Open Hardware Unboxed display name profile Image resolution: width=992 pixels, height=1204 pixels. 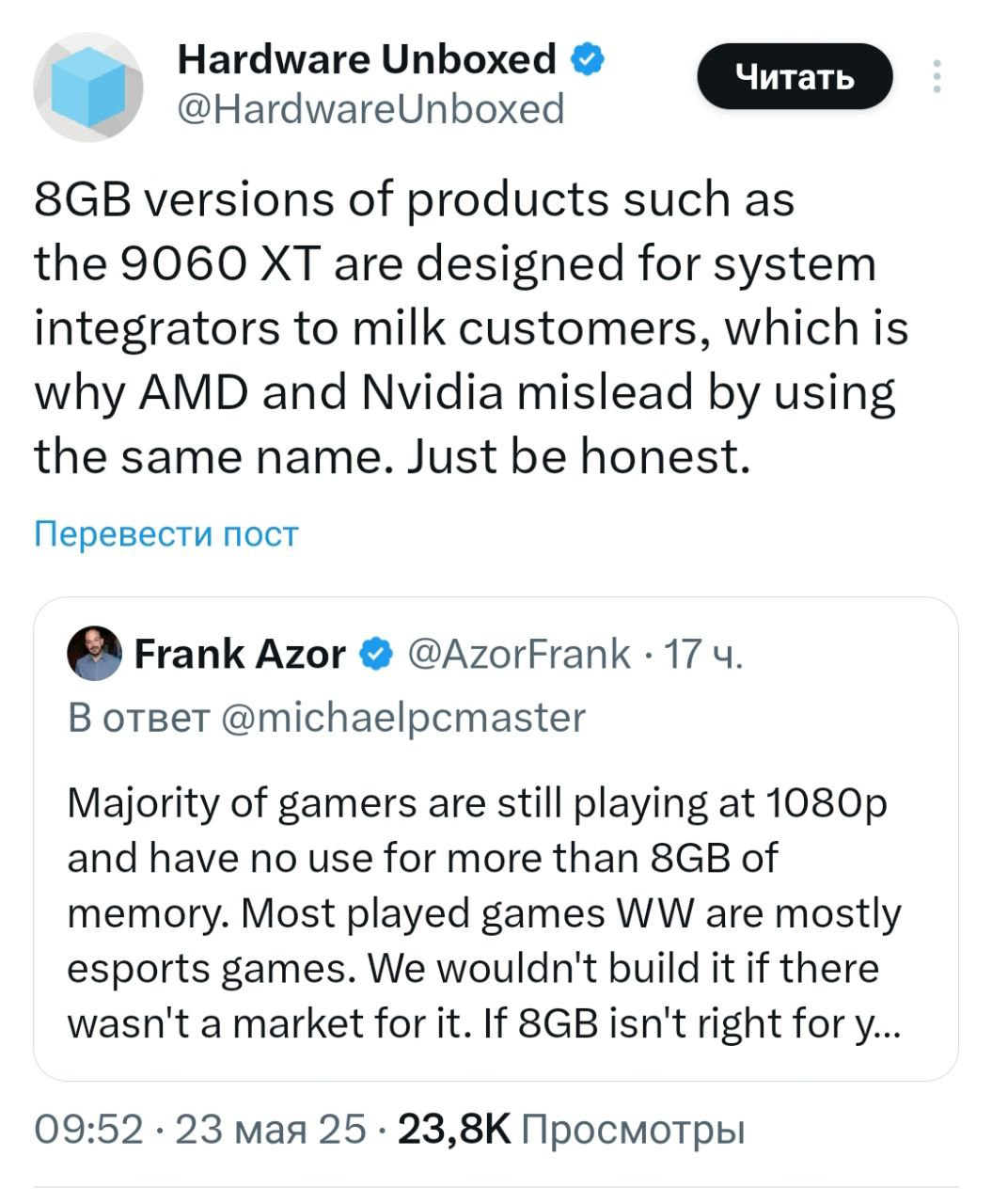coord(367,59)
